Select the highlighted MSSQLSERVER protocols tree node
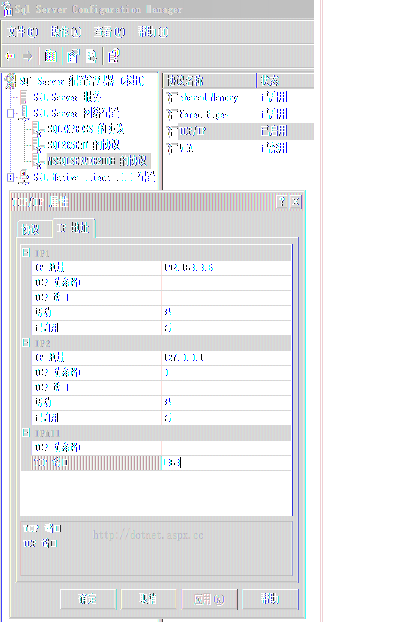 click(98, 161)
